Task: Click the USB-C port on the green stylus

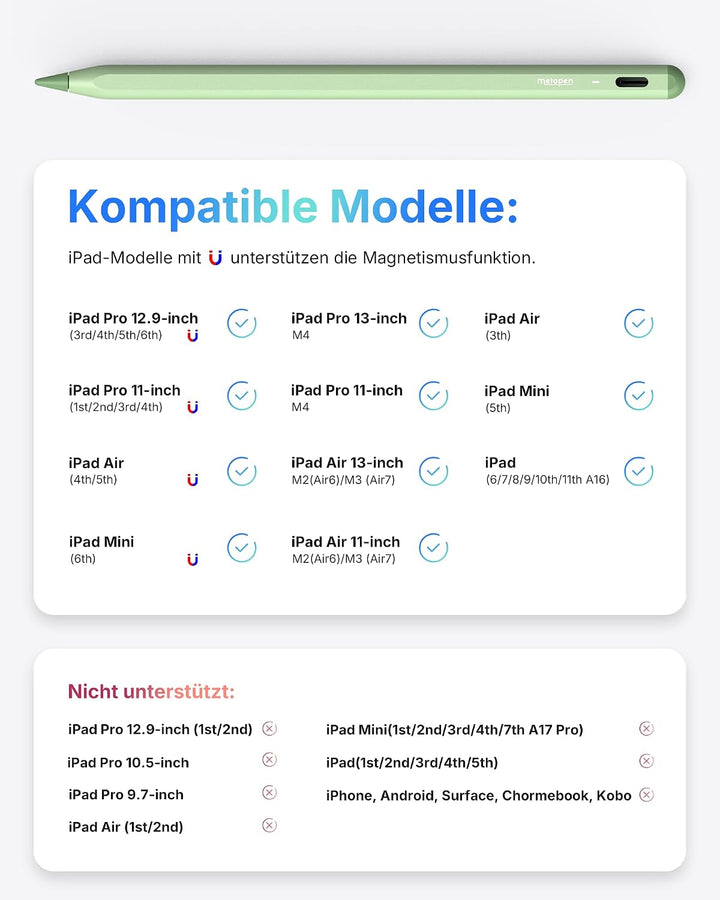Action: [x=632, y=82]
